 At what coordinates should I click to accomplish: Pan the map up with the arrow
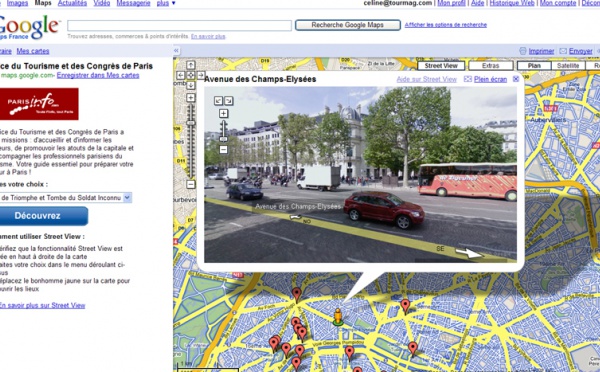(191, 65)
